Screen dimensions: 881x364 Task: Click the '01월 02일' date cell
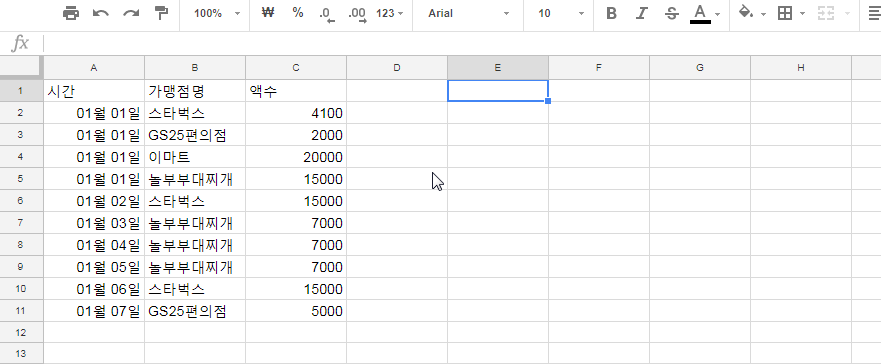94,201
